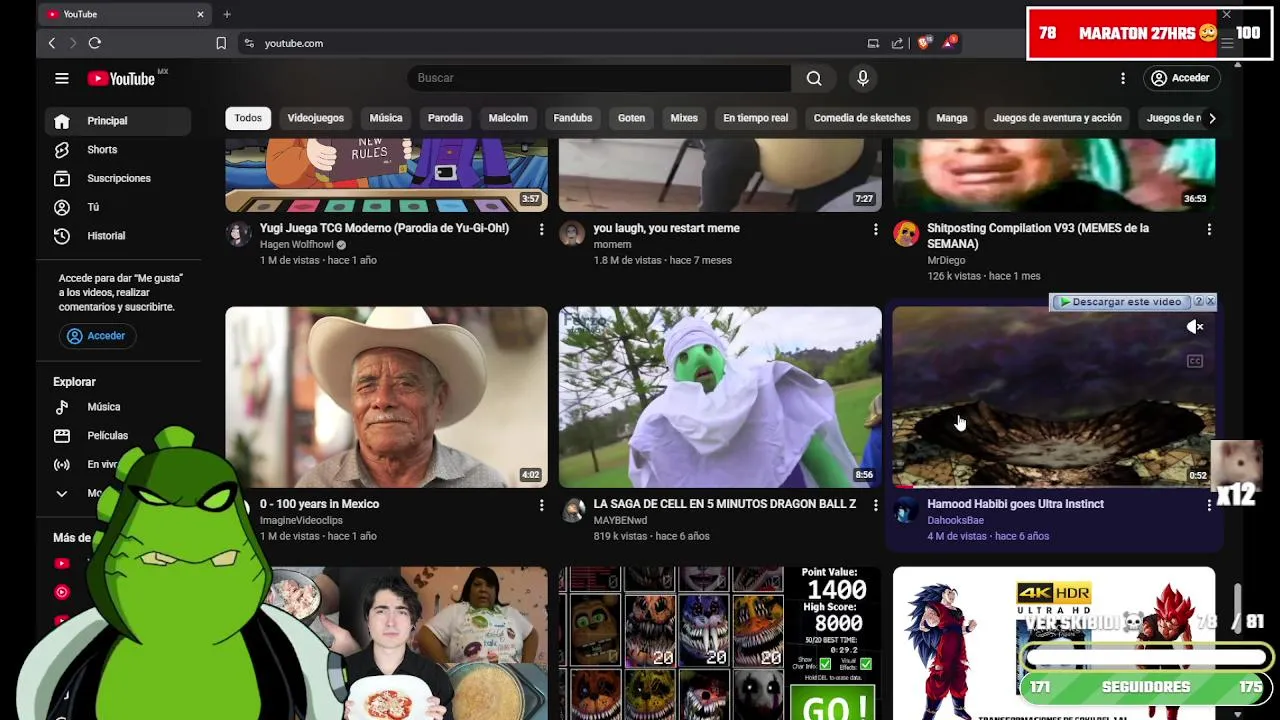Select the Comedia de sketches chip
Screen dimensions: 1280x720
pos(862,118)
